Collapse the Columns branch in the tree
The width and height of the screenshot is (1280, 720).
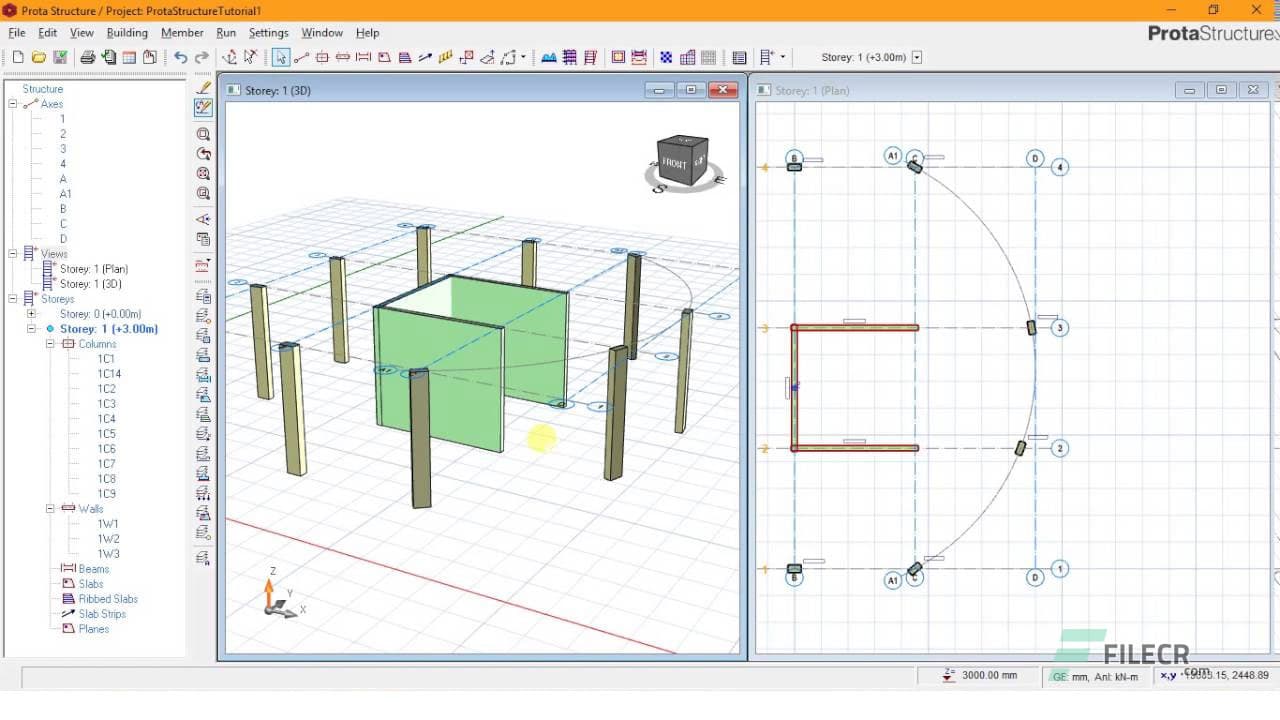click(x=48, y=343)
